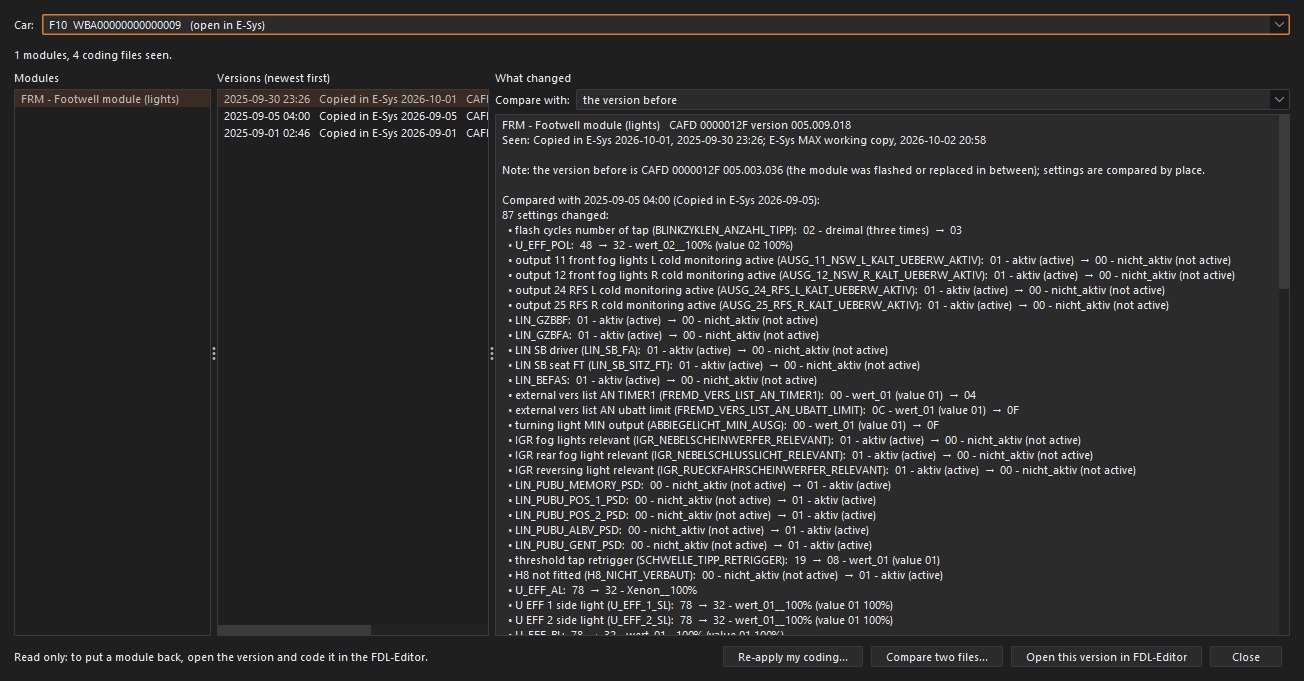Click IGR_RUECKFAHRSCHEINWERFER_RELEVANT line

tap(821, 470)
